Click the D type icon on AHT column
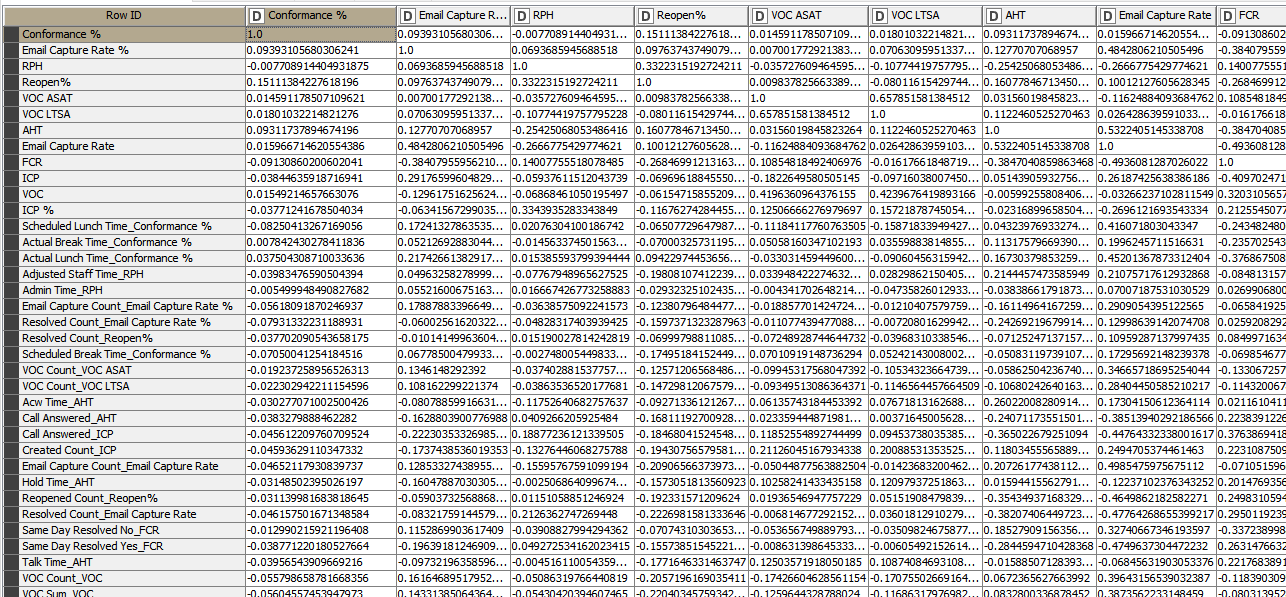The image size is (1286, 597). point(991,16)
